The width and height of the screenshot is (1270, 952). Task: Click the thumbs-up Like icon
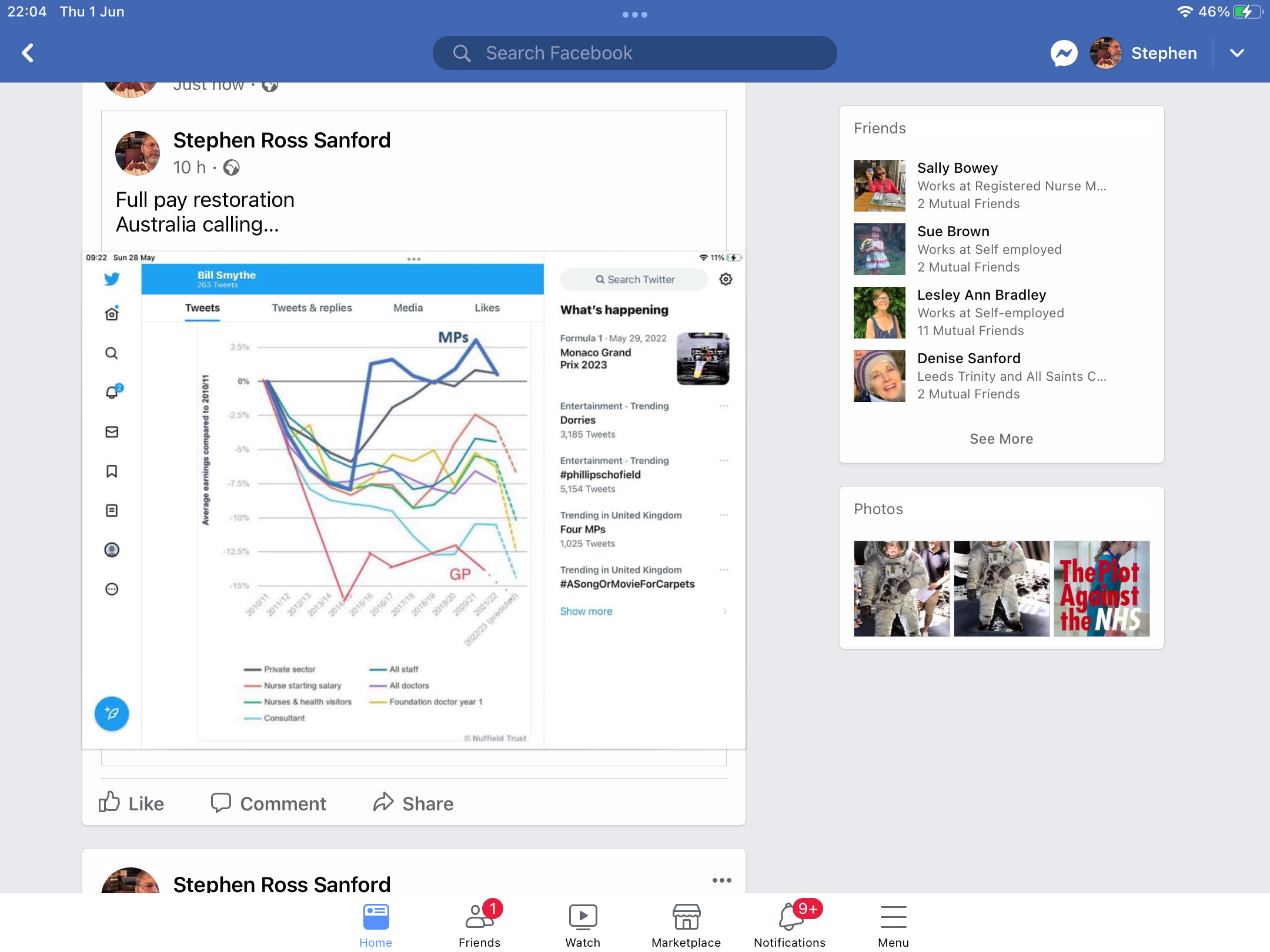(x=109, y=802)
